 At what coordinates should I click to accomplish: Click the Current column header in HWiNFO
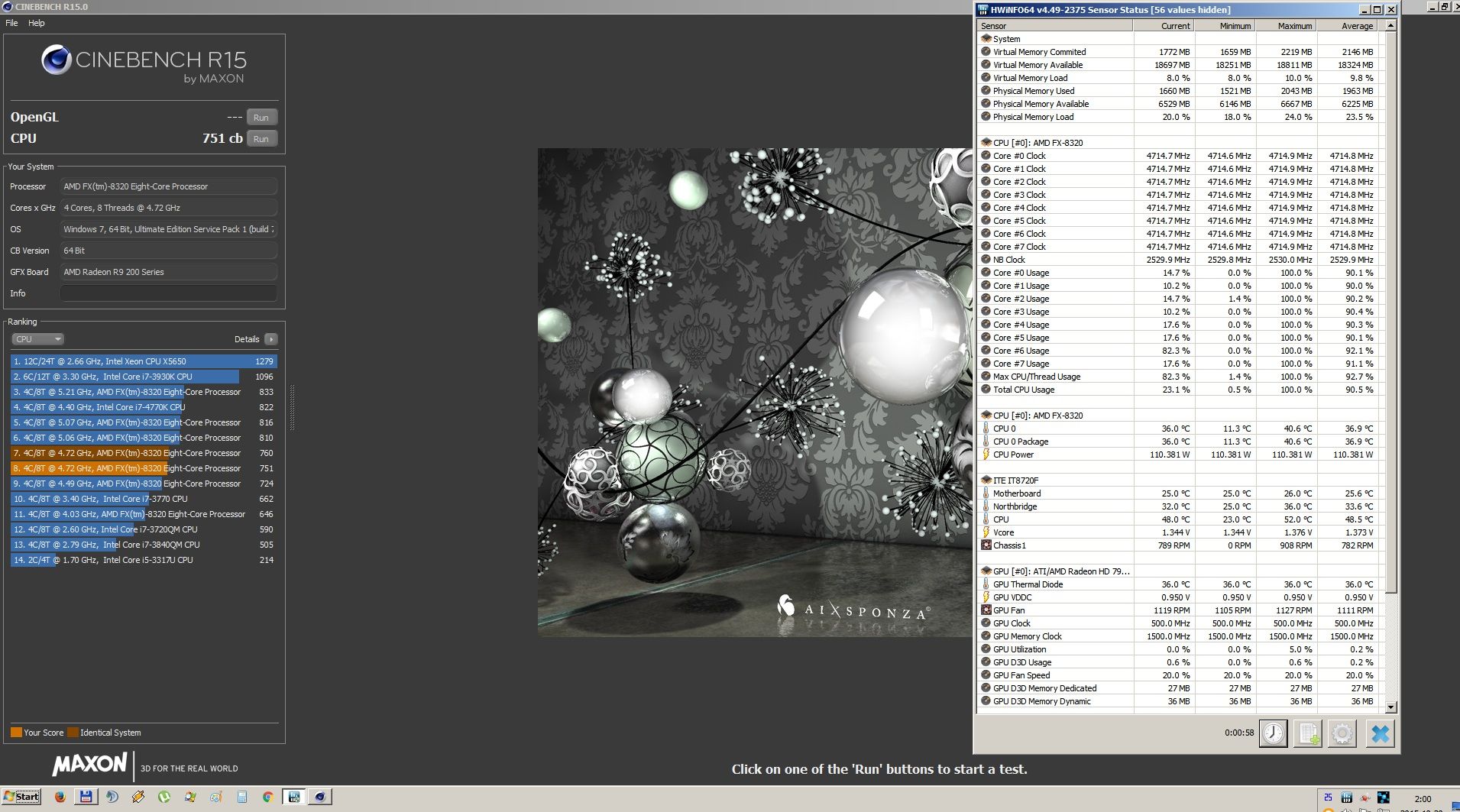point(1163,26)
